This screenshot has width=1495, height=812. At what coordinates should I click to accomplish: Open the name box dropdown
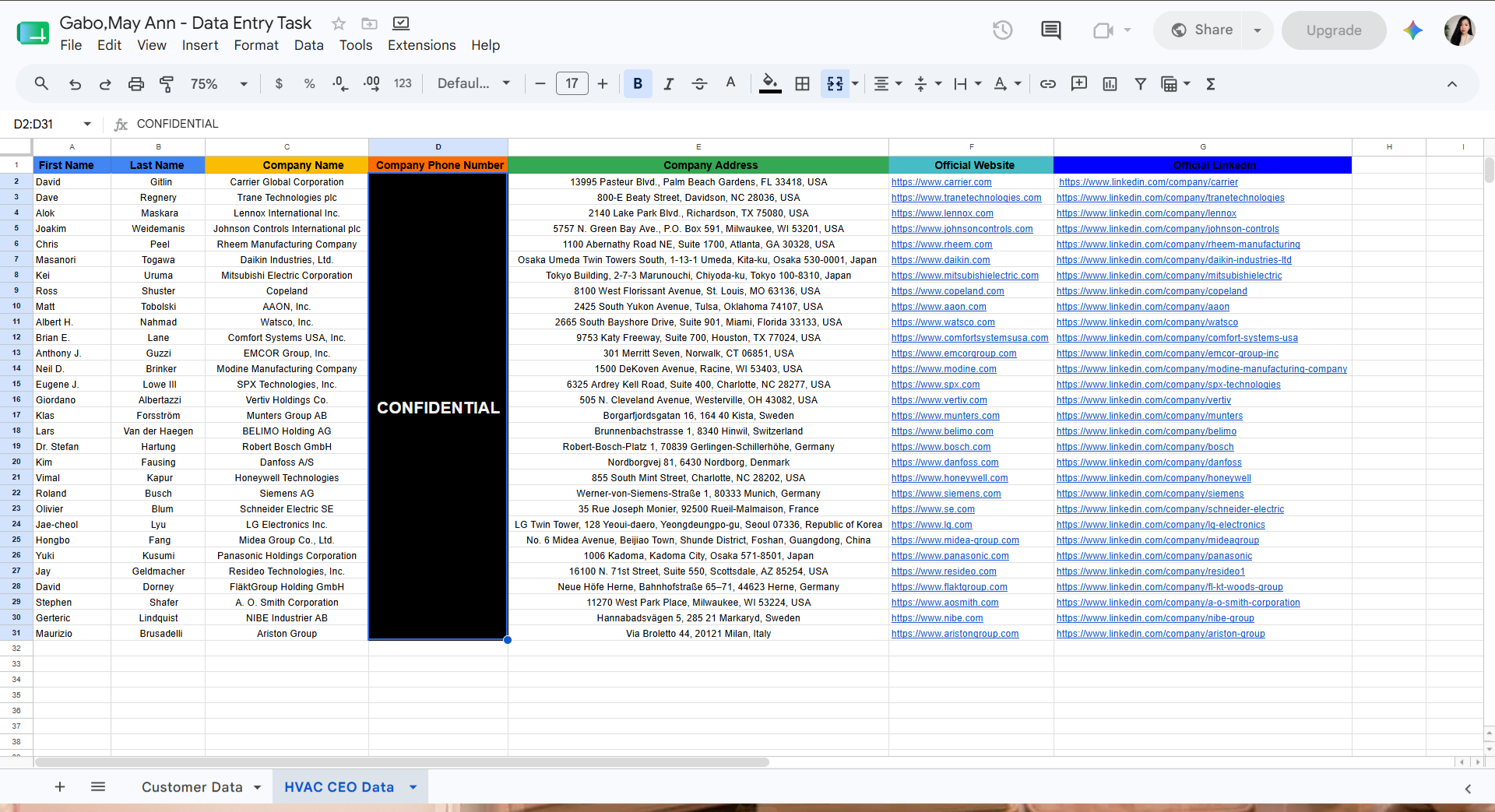pyautogui.click(x=87, y=124)
